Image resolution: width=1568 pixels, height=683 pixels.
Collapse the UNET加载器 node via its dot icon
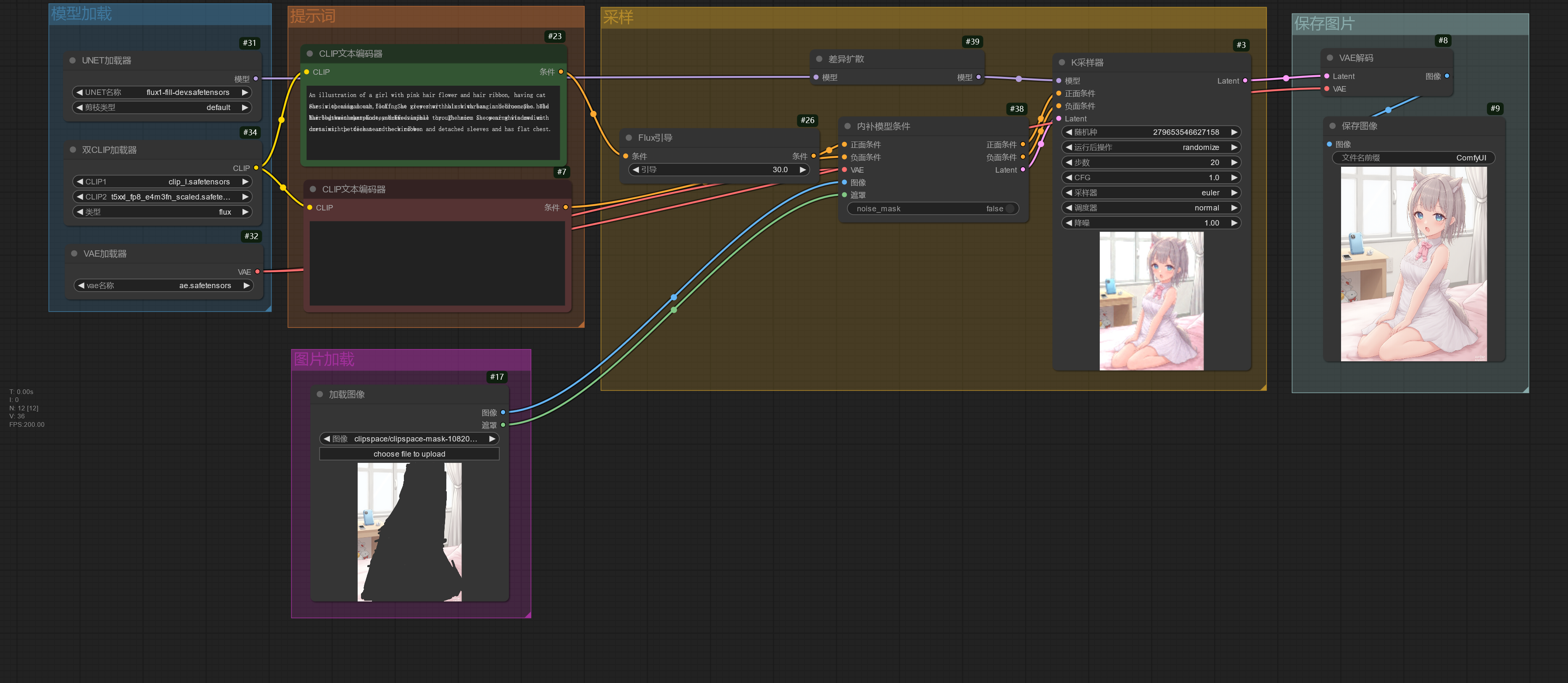74,60
